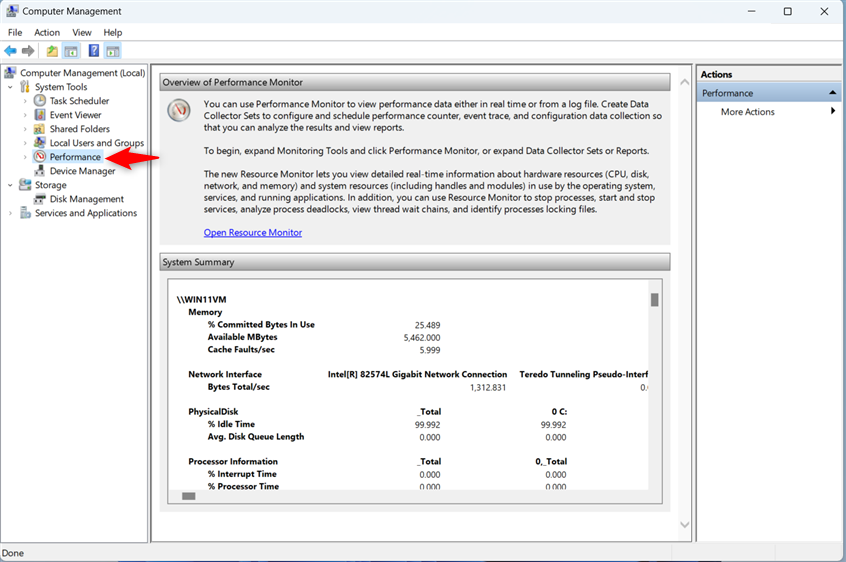Select Task Scheduler in the tree
This screenshot has height=562, width=846.
79,101
